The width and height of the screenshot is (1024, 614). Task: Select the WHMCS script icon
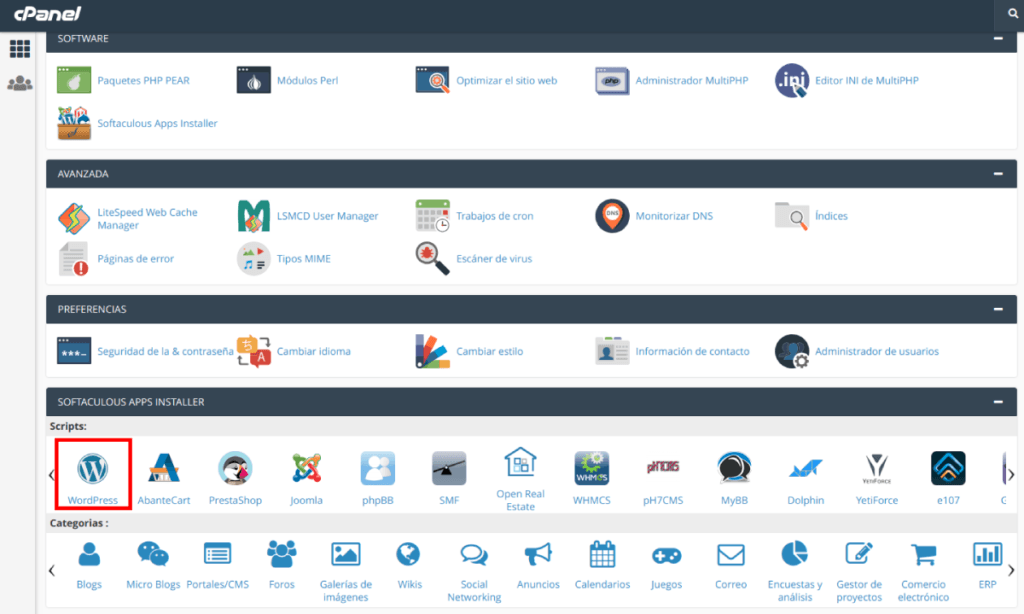pos(592,468)
